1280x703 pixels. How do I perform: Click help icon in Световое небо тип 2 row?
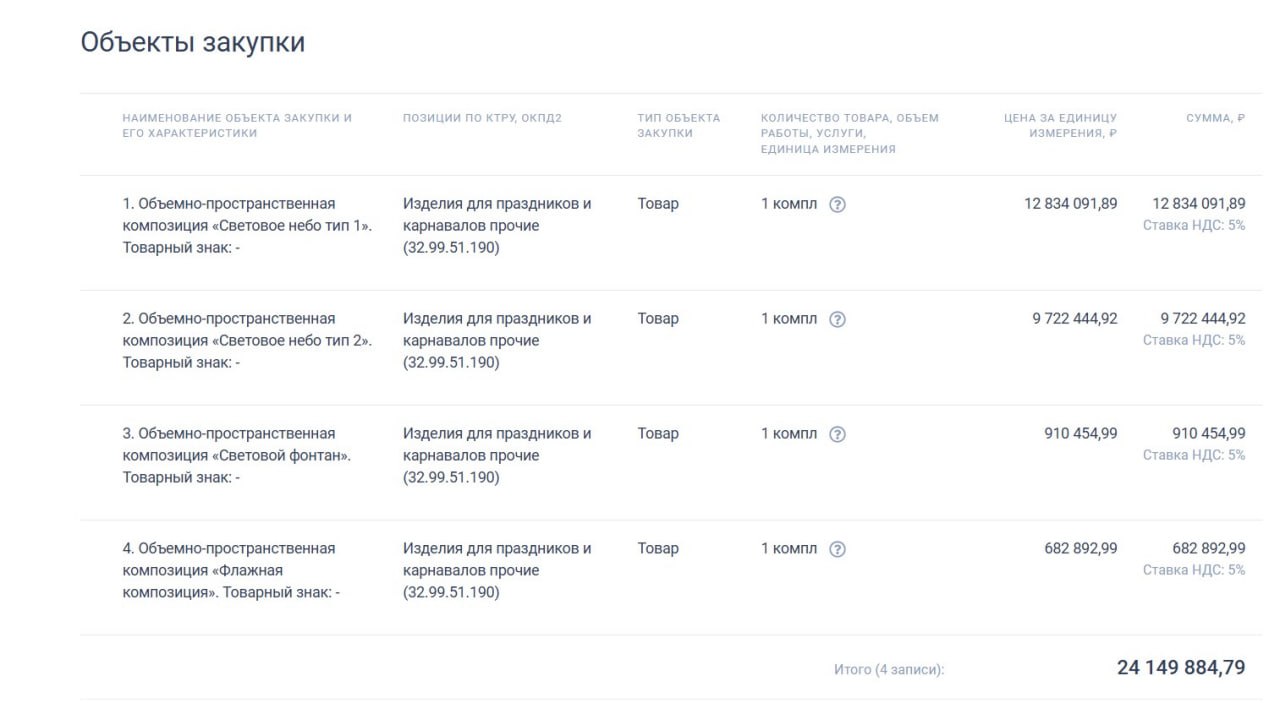[838, 319]
